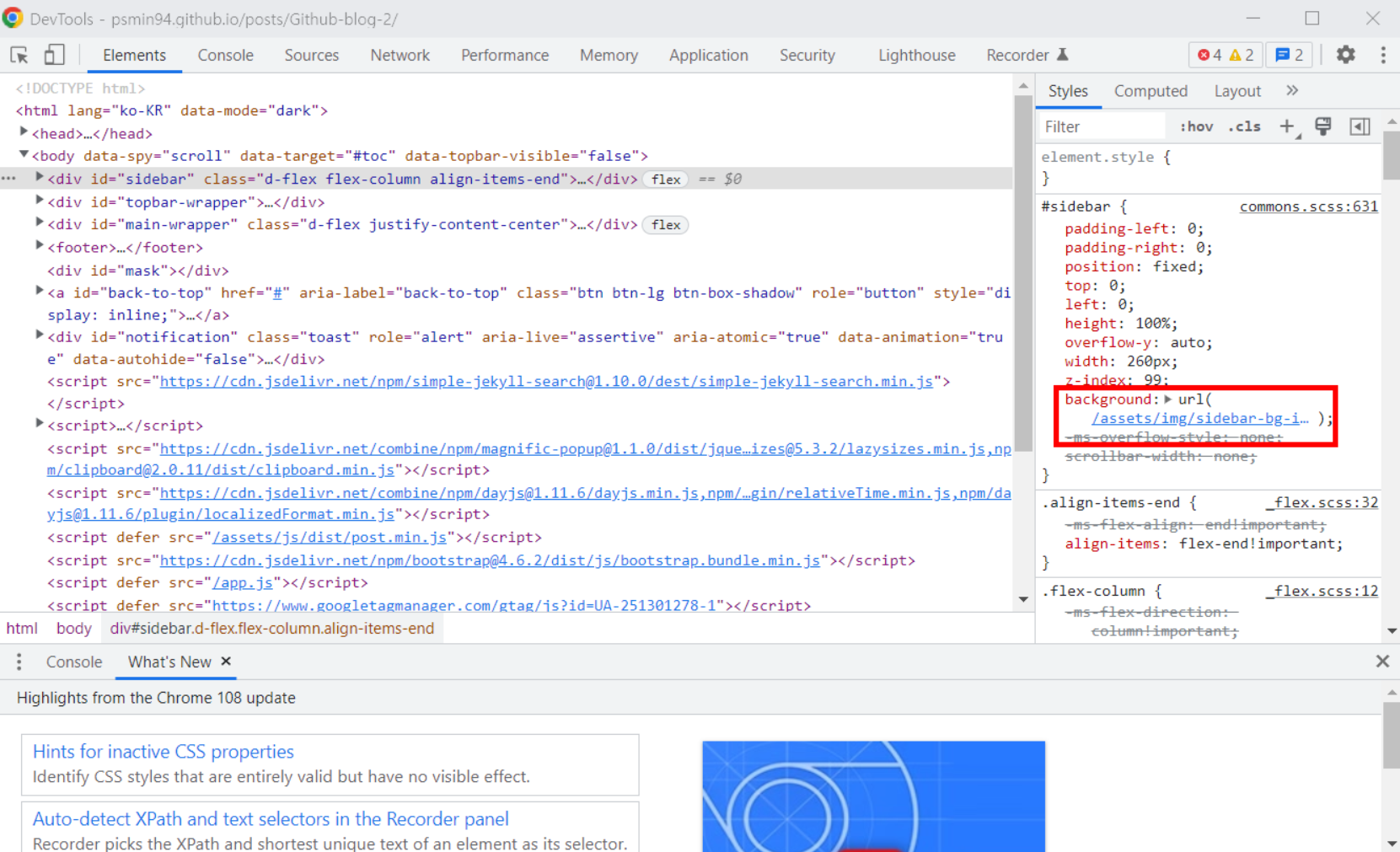Screen dimensions: 1400x852
Task: Switch to the Computed styles tab
Action: click(1151, 91)
